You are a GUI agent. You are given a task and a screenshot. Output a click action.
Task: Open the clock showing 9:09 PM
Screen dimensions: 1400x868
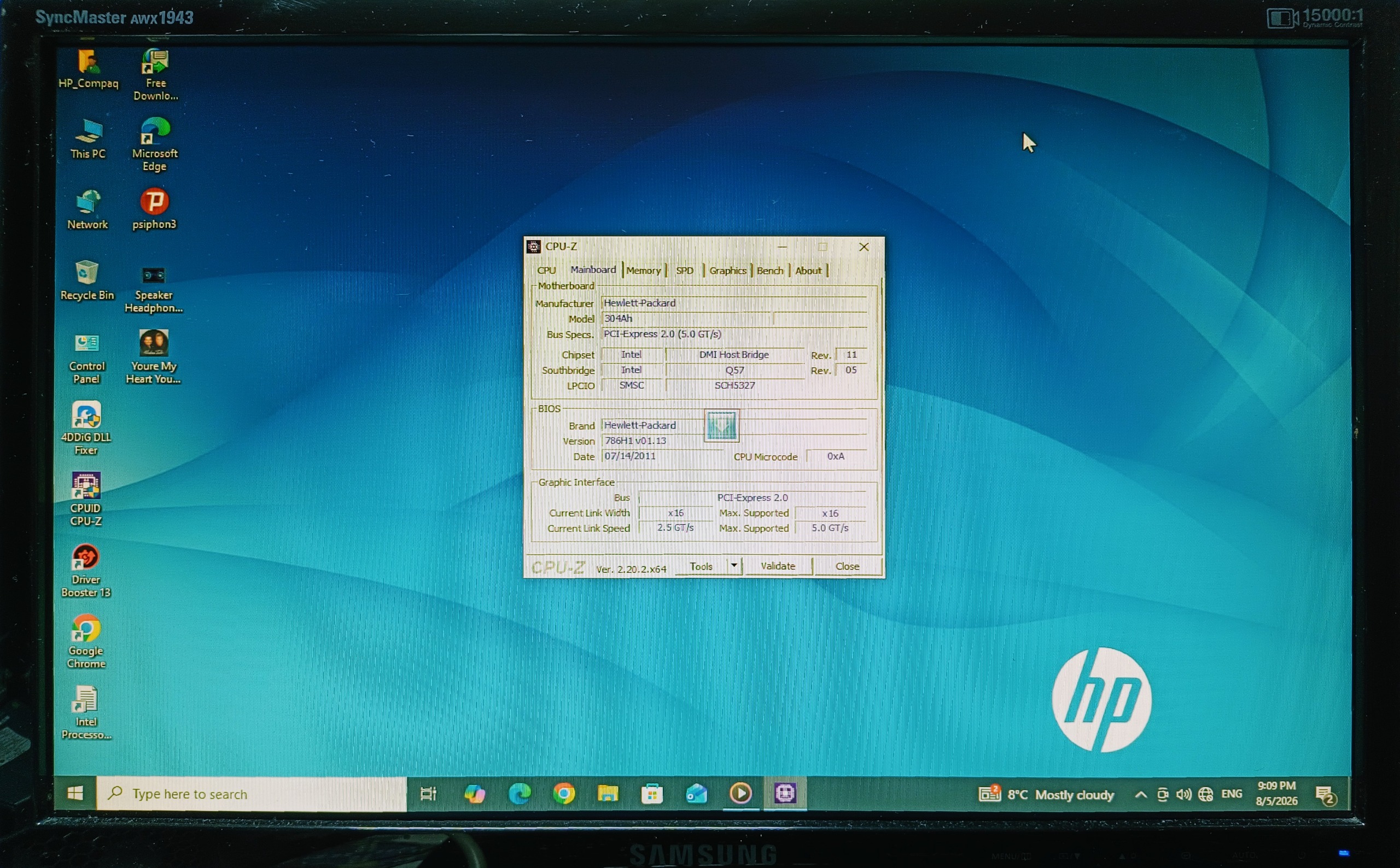[1276, 793]
